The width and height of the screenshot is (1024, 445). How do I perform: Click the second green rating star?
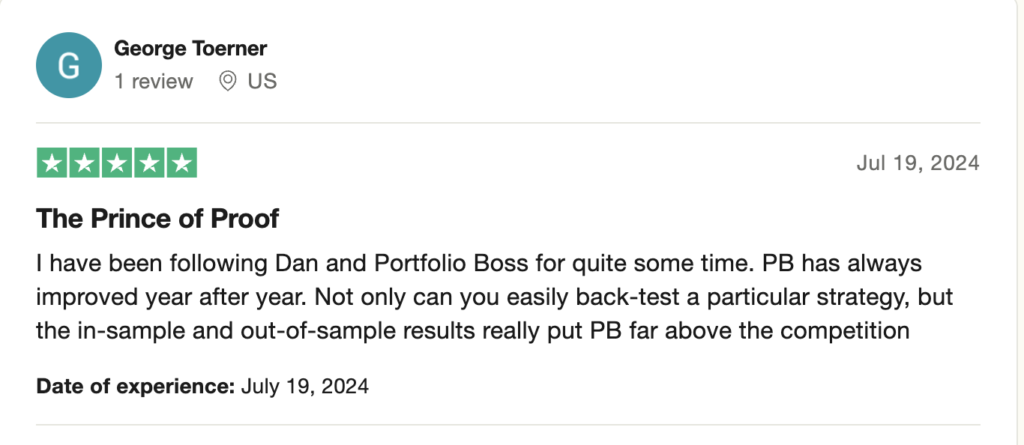(84, 163)
